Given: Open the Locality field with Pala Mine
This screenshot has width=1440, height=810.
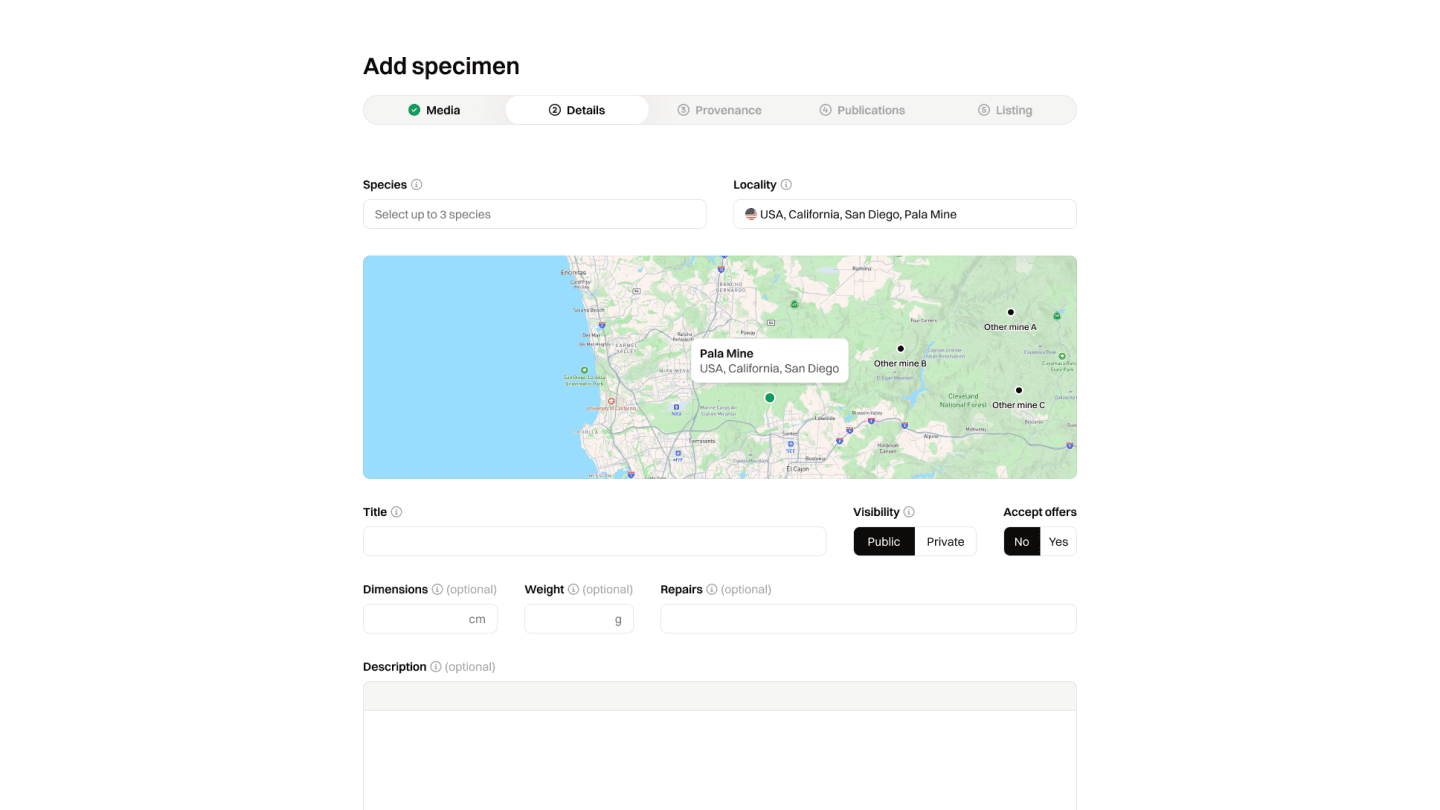Looking at the screenshot, I should click(x=905, y=214).
